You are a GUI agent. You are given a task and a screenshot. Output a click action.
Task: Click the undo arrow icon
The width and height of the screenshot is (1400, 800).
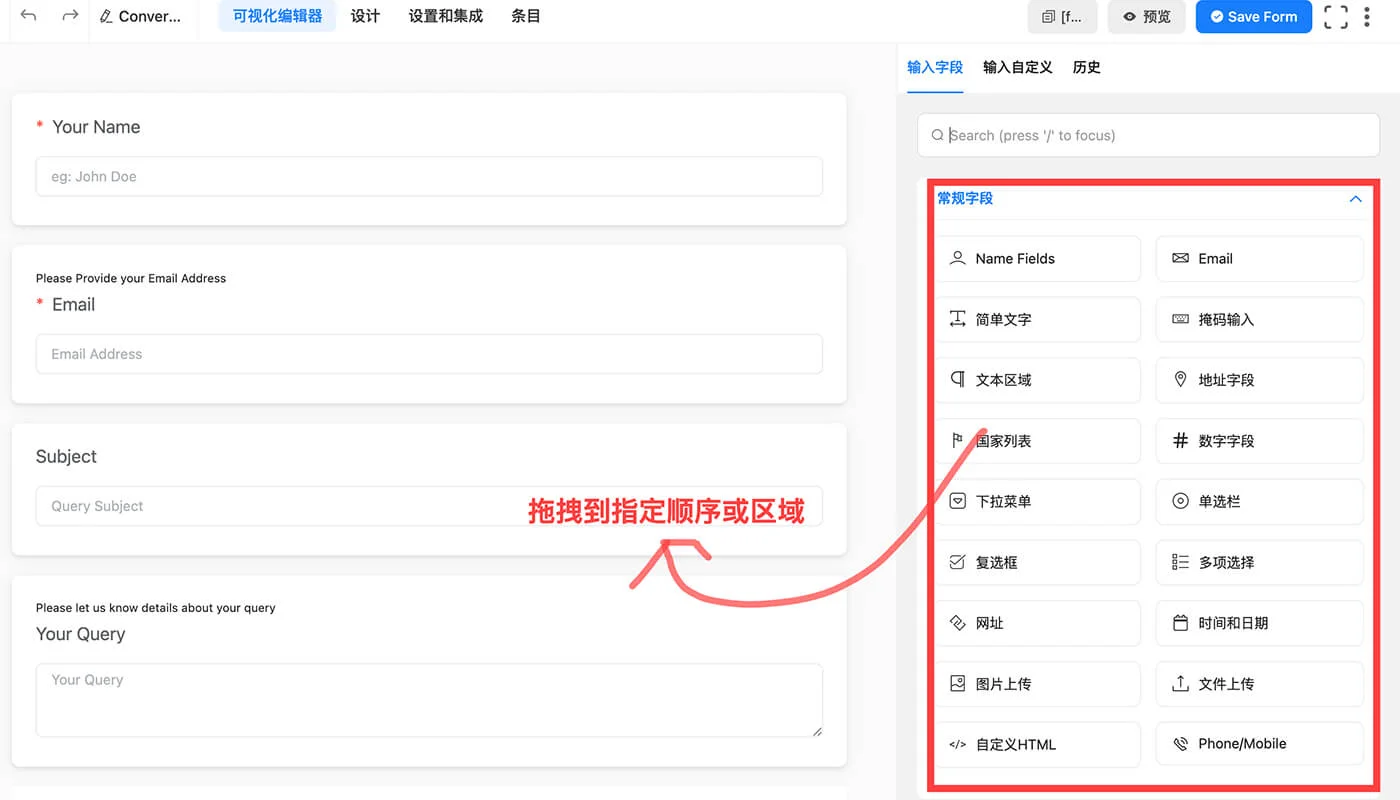(27, 16)
